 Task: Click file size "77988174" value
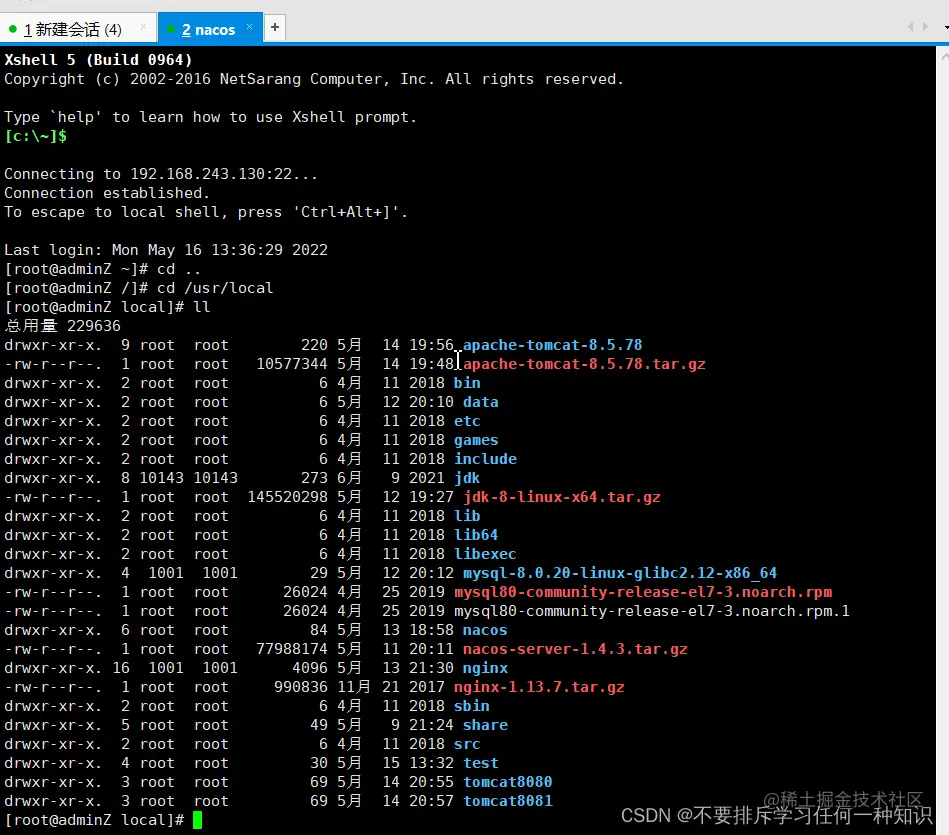pos(292,649)
